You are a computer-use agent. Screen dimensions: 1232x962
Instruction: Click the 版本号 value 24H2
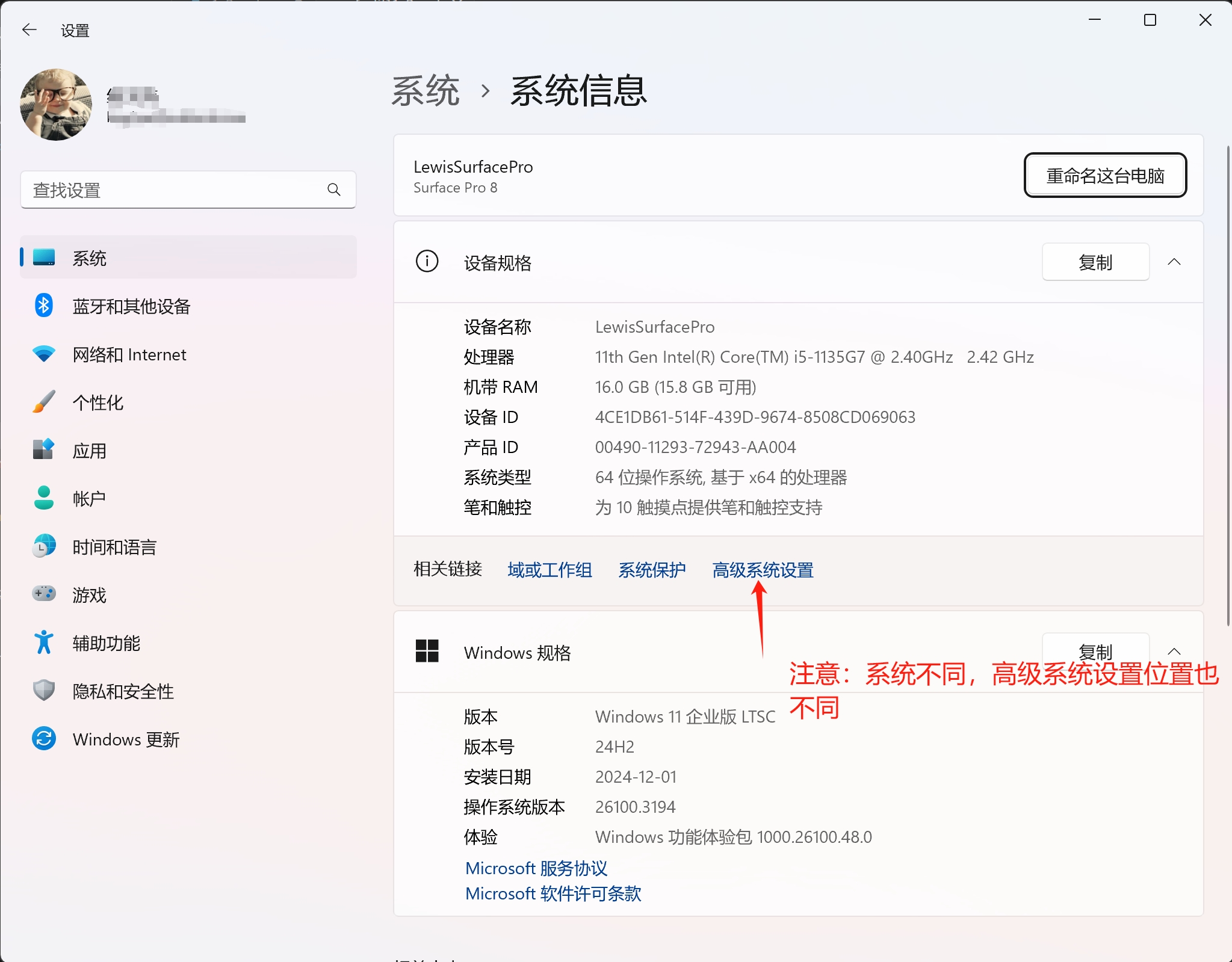(x=614, y=747)
